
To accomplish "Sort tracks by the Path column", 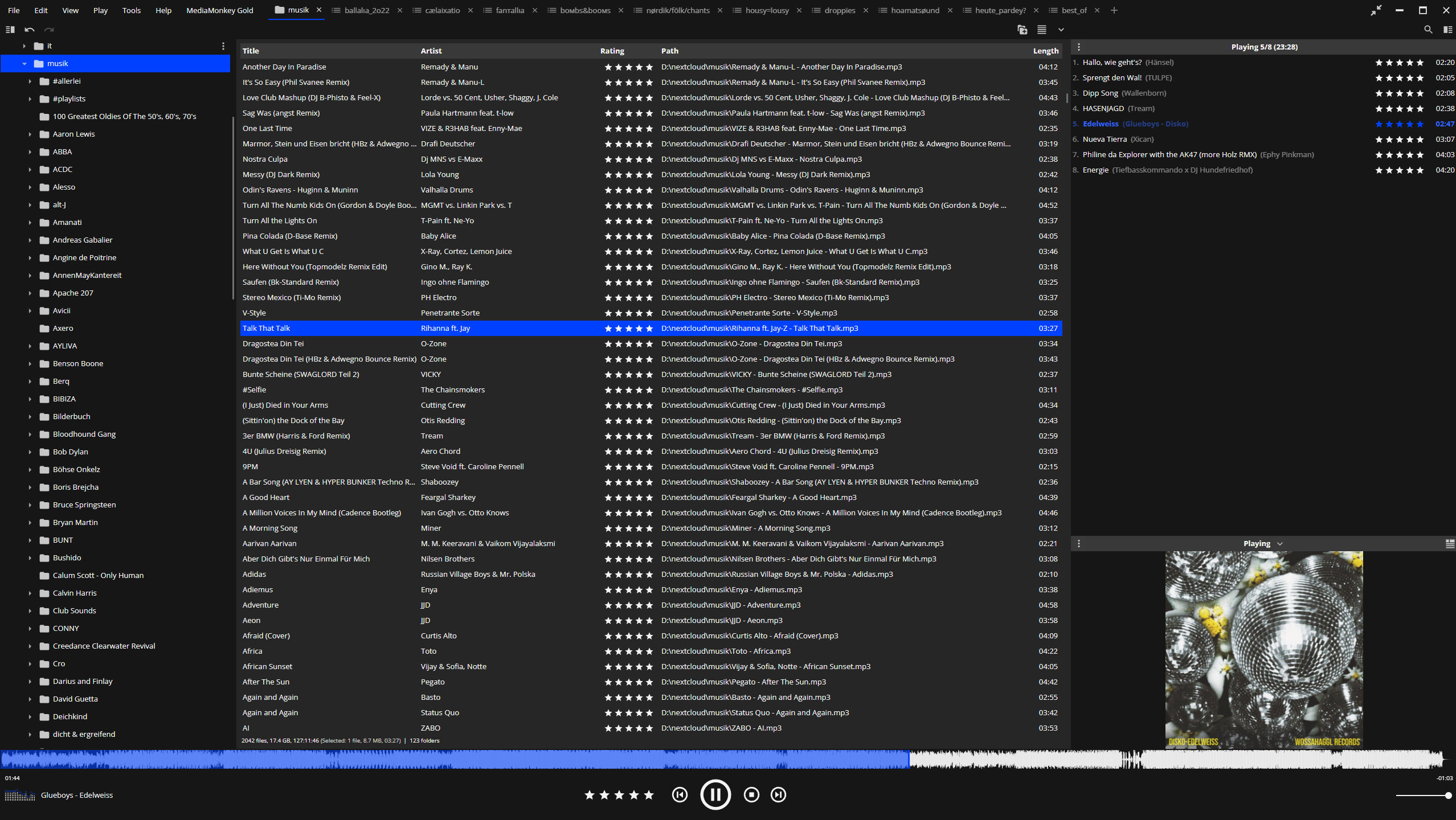I will tap(670, 51).
